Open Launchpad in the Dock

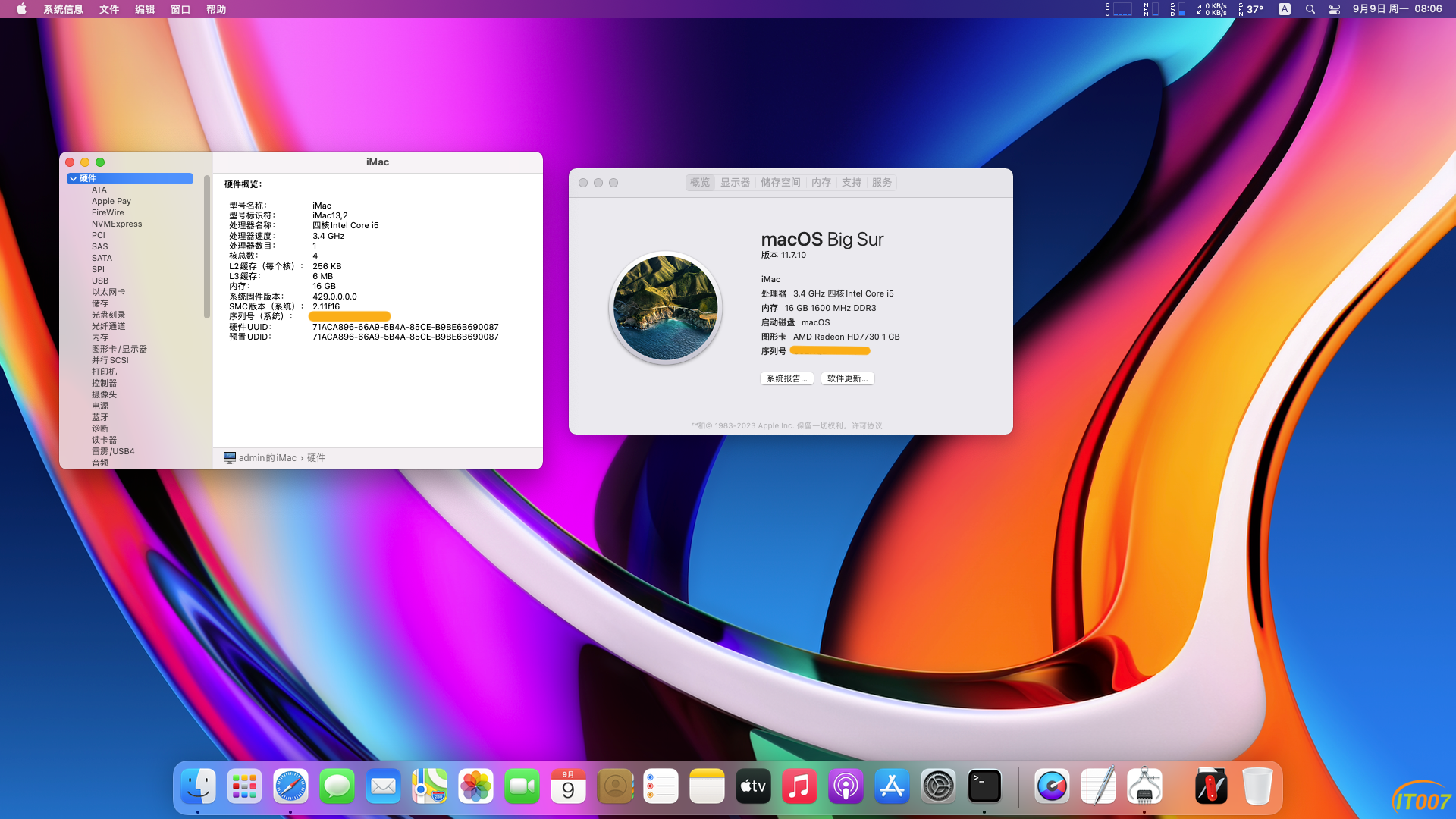click(244, 786)
